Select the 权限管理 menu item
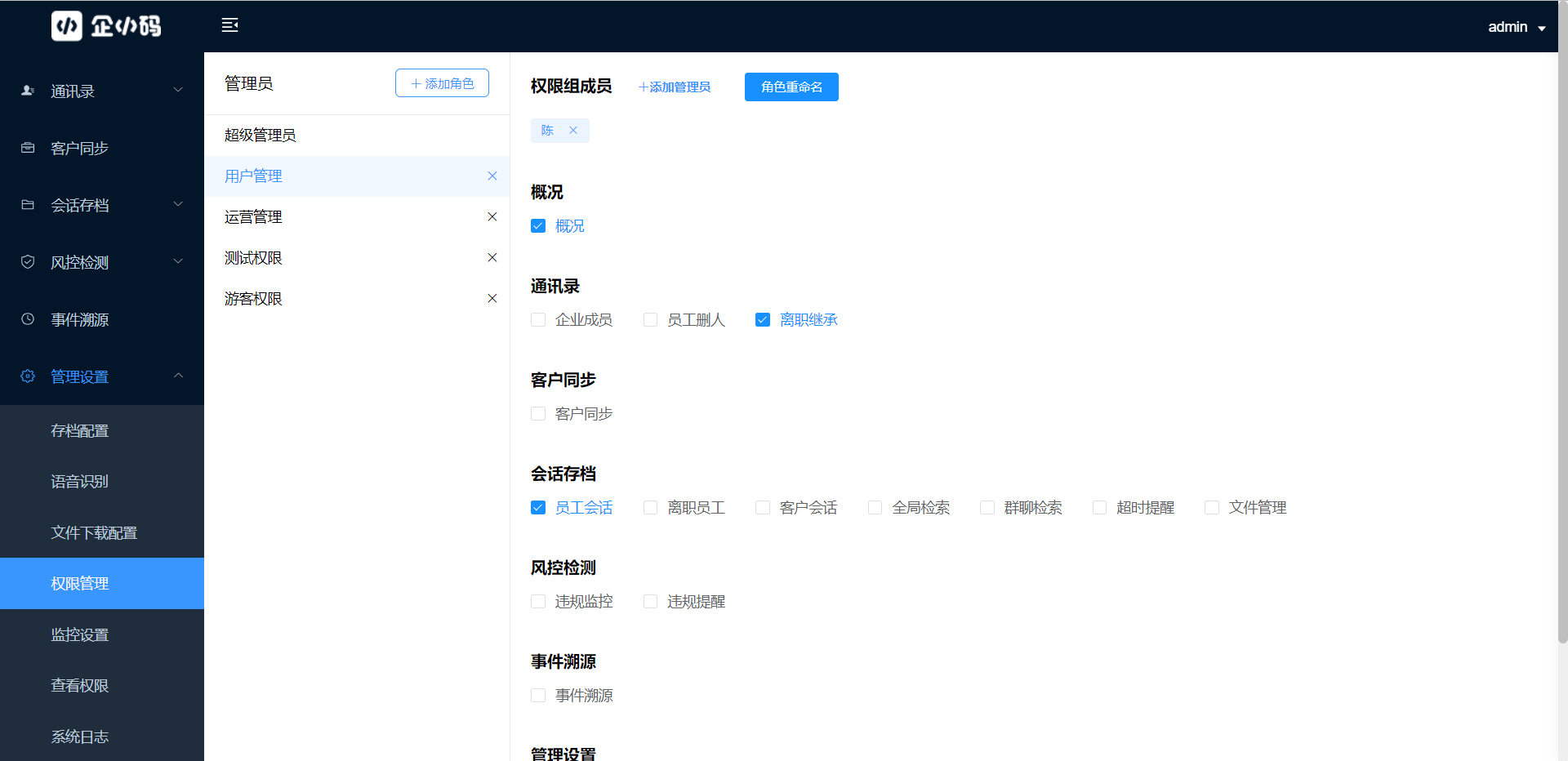This screenshot has width=1568, height=761. click(102, 584)
